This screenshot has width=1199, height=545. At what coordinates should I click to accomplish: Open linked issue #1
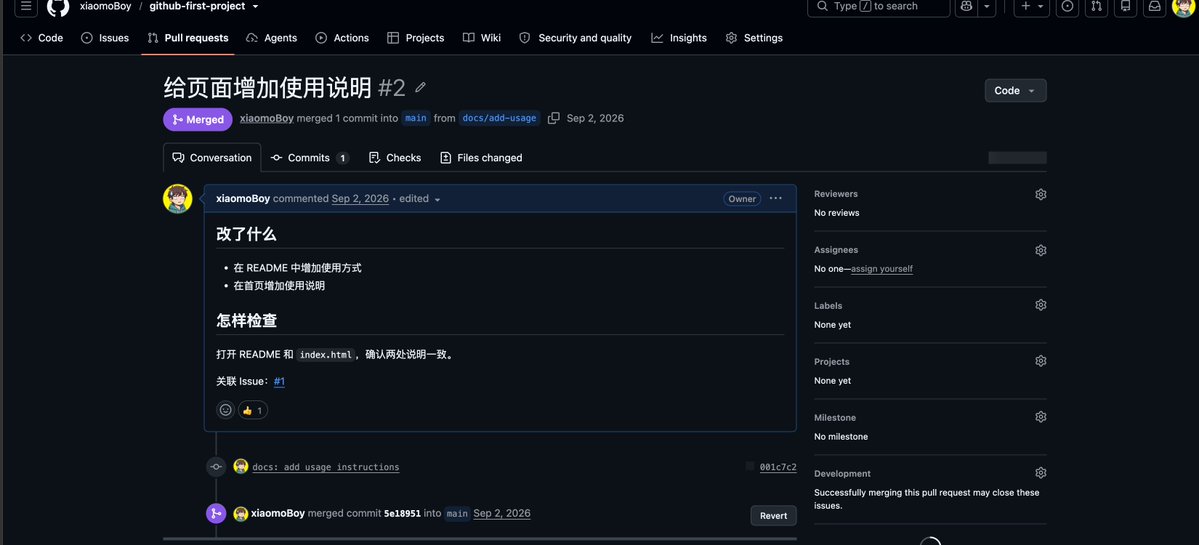click(x=279, y=381)
